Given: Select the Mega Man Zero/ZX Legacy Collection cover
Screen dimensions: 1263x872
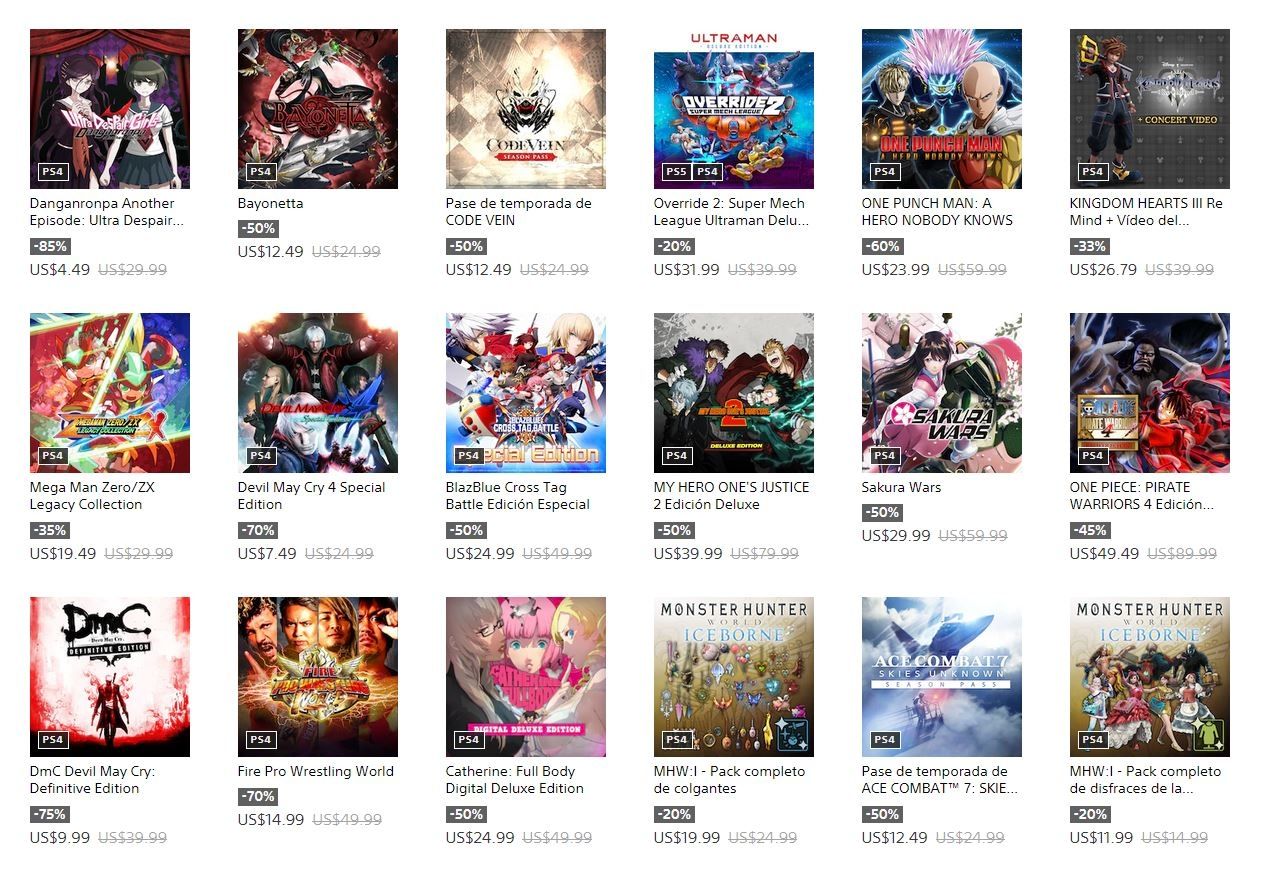Looking at the screenshot, I should [x=110, y=393].
